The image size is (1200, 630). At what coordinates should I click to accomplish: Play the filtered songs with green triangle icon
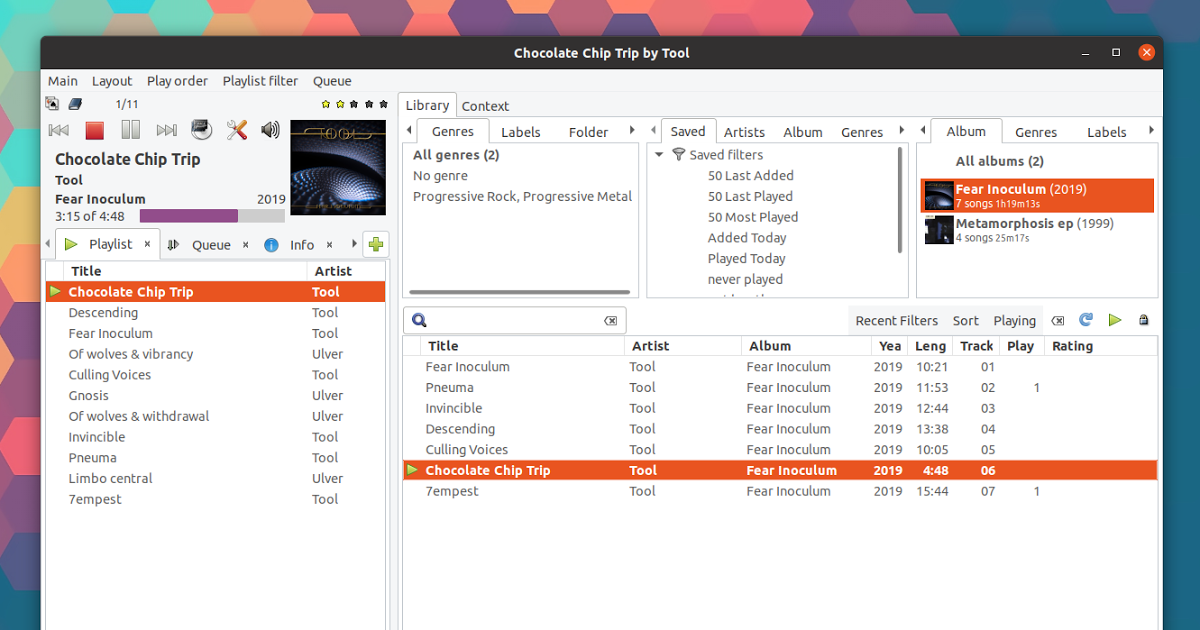pyautogui.click(x=1115, y=320)
